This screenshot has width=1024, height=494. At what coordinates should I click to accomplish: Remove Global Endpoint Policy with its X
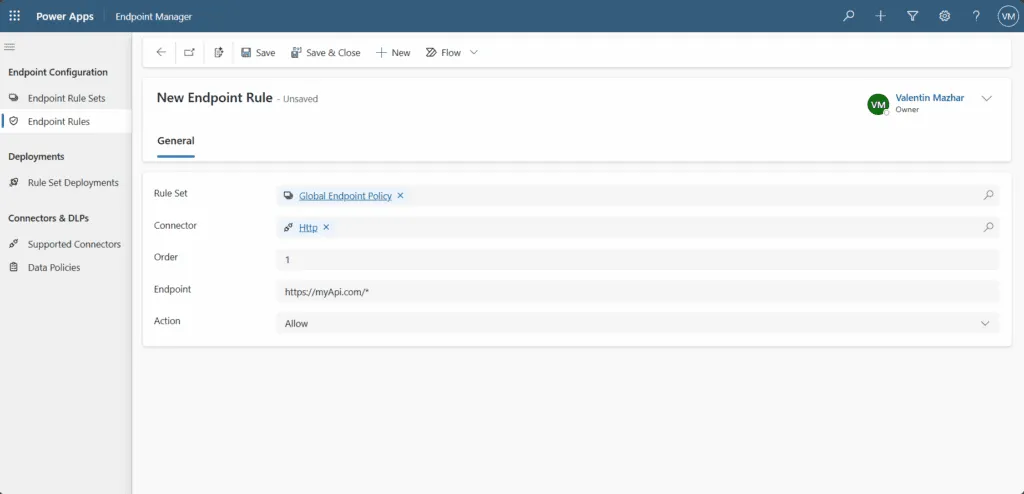(400, 195)
